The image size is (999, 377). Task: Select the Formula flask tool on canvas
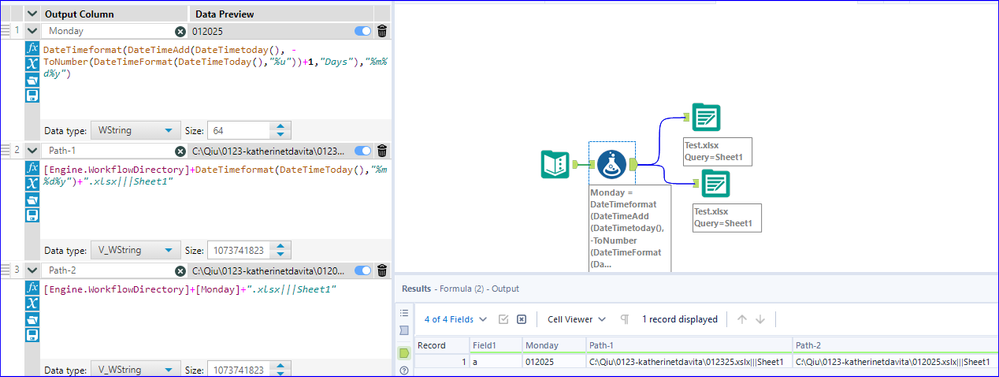[x=612, y=164]
